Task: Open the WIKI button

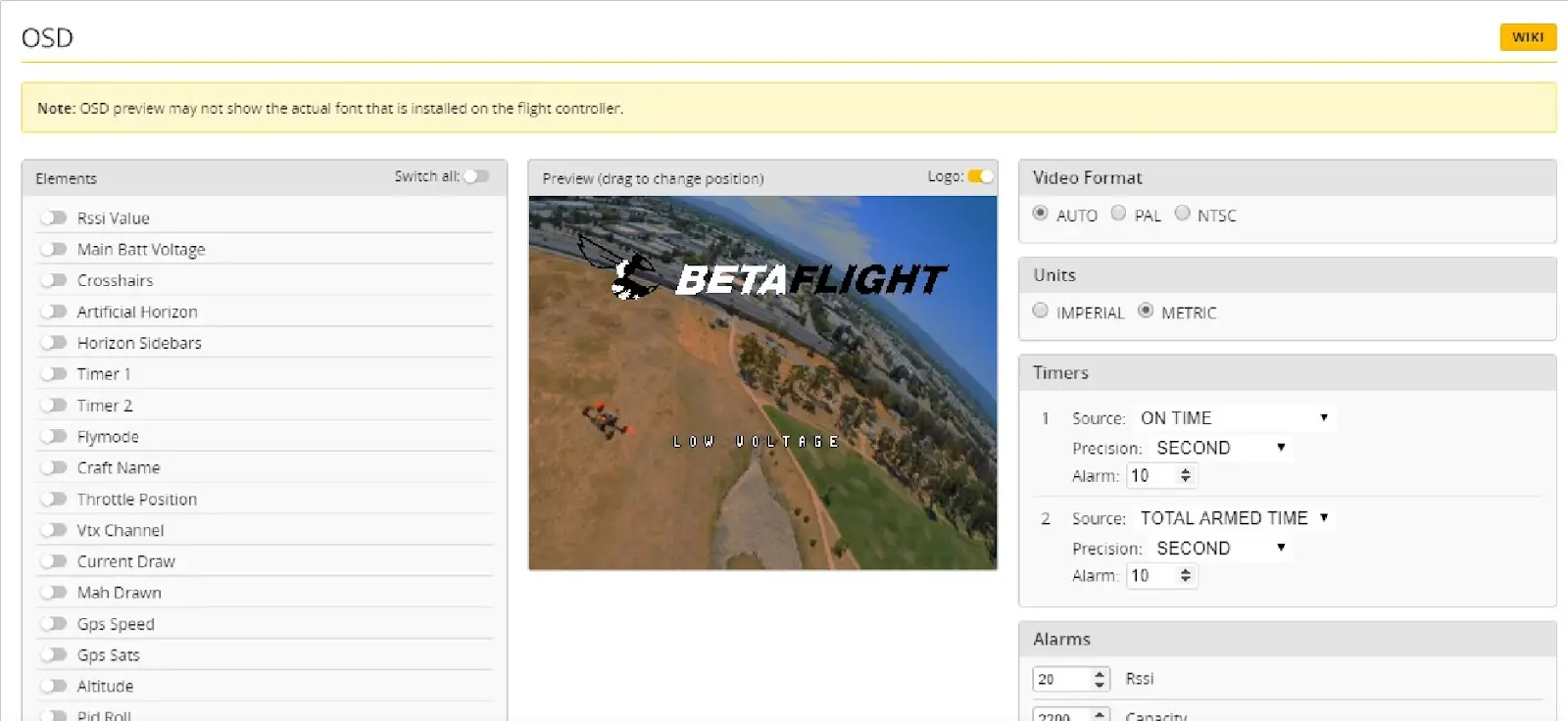Action: point(1527,37)
